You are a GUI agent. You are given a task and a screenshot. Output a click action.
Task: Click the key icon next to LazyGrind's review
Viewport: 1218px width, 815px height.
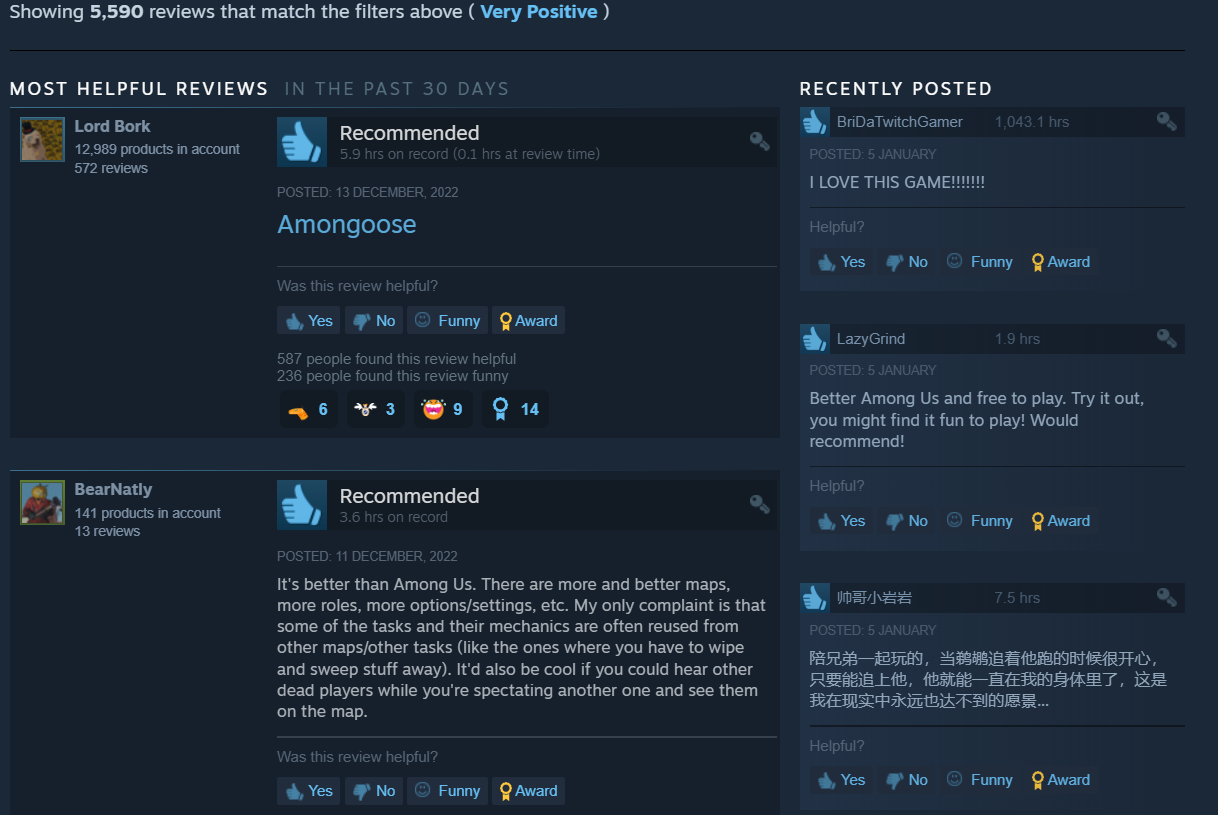click(x=1166, y=338)
